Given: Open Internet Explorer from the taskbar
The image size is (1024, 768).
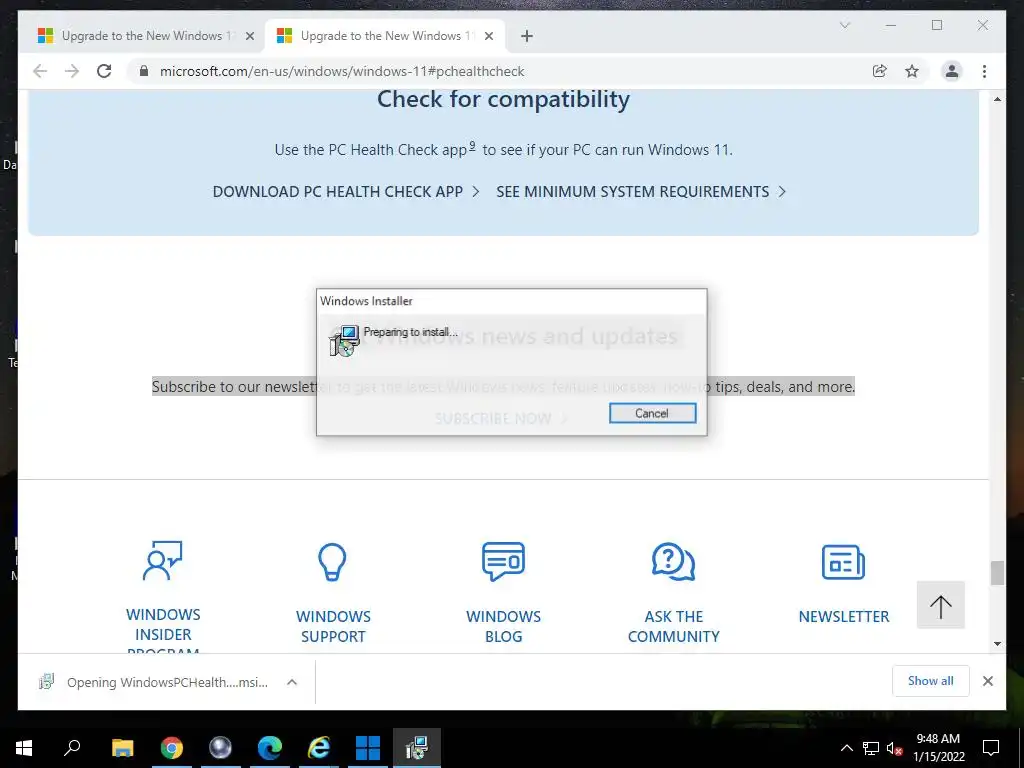Looking at the screenshot, I should point(319,748).
